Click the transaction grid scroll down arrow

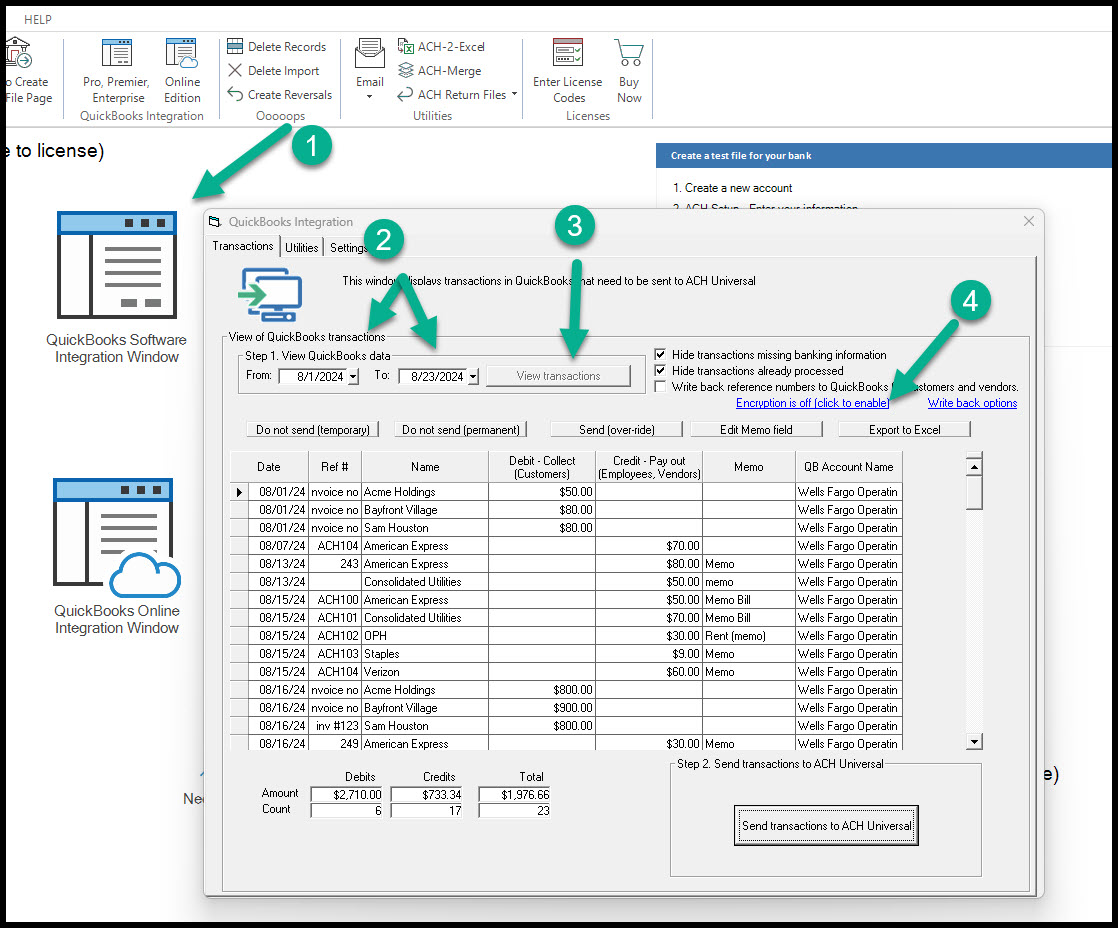(x=974, y=741)
